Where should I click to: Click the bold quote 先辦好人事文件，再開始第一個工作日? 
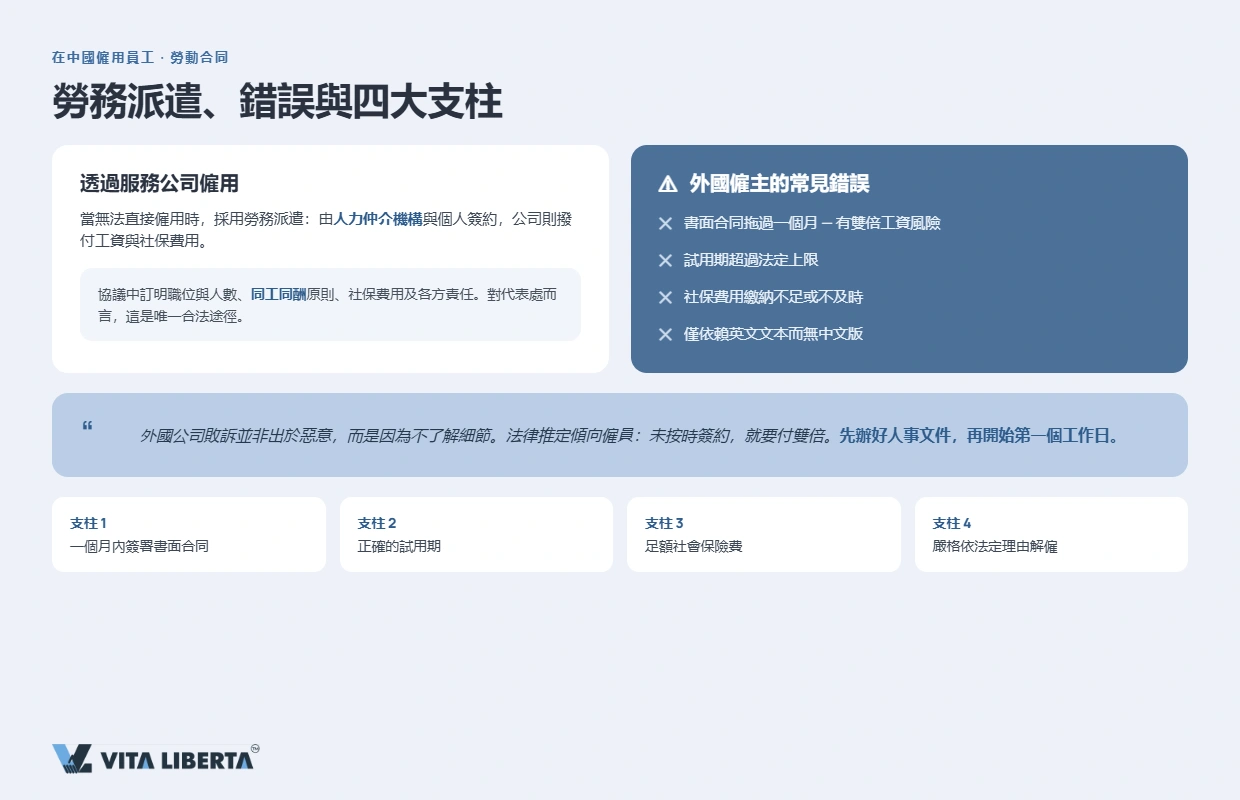tap(978, 436)
